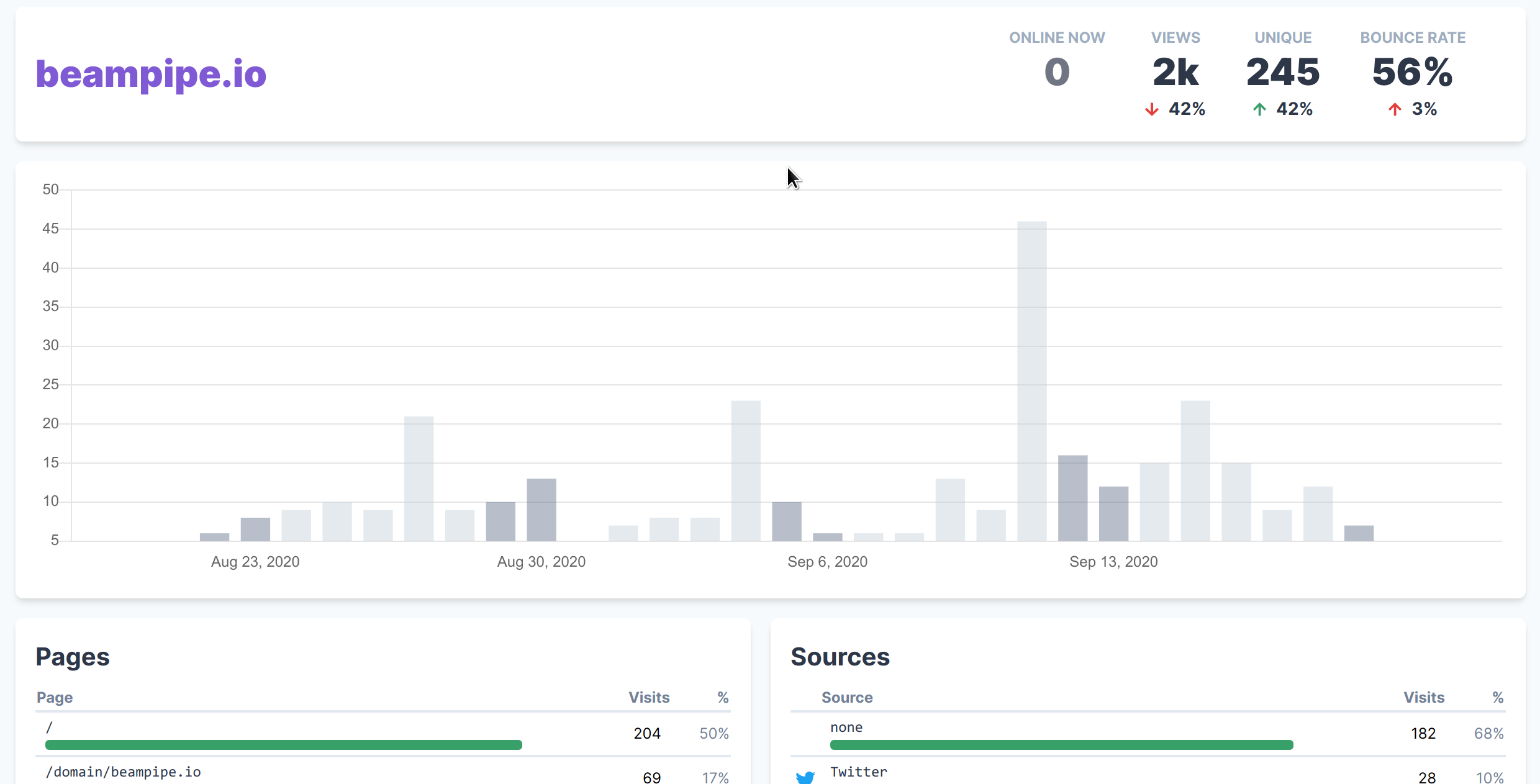Viewport: 1540px width, 784px height.
Task: Click the 56% bounce rate figure
Action: pyautogui.click(x=1412, y=72)
